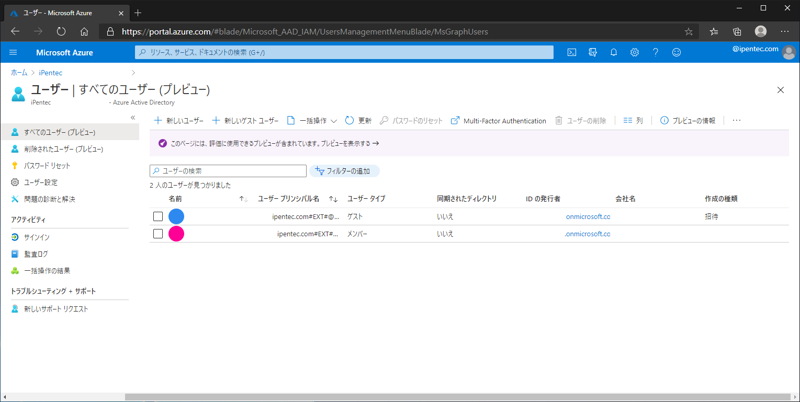Add this page to favorites via the star
Viewport: 800px width, 402px height.
[x=688, y=32]
